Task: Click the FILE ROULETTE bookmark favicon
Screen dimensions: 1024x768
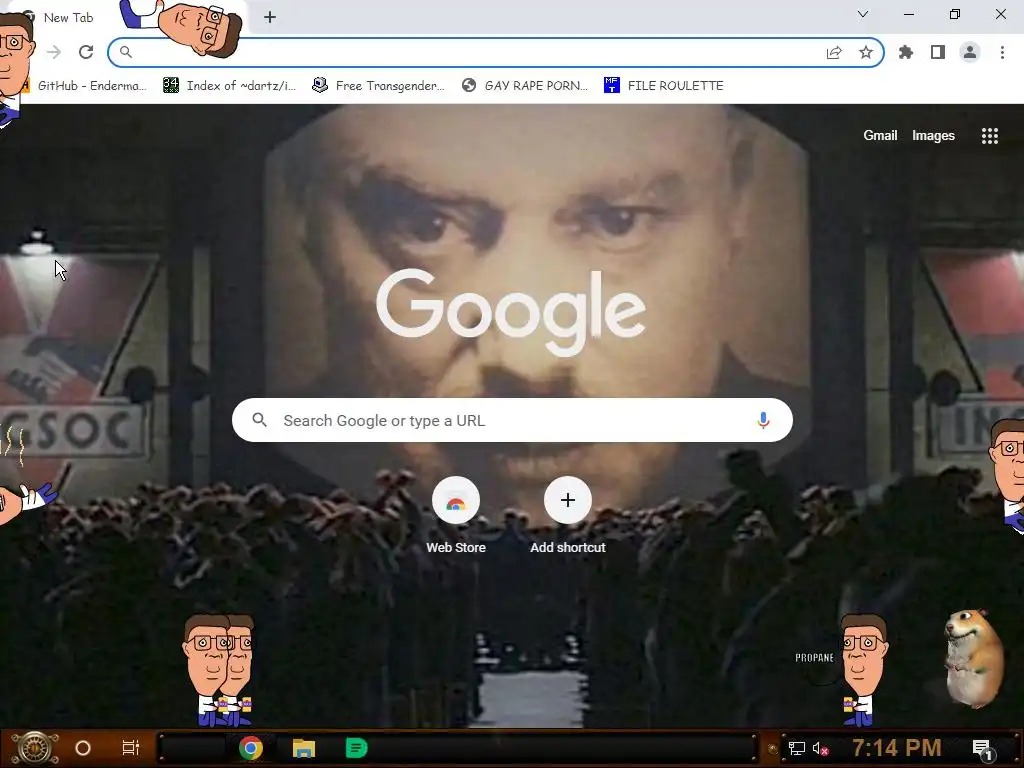Action: coord(611,85)
